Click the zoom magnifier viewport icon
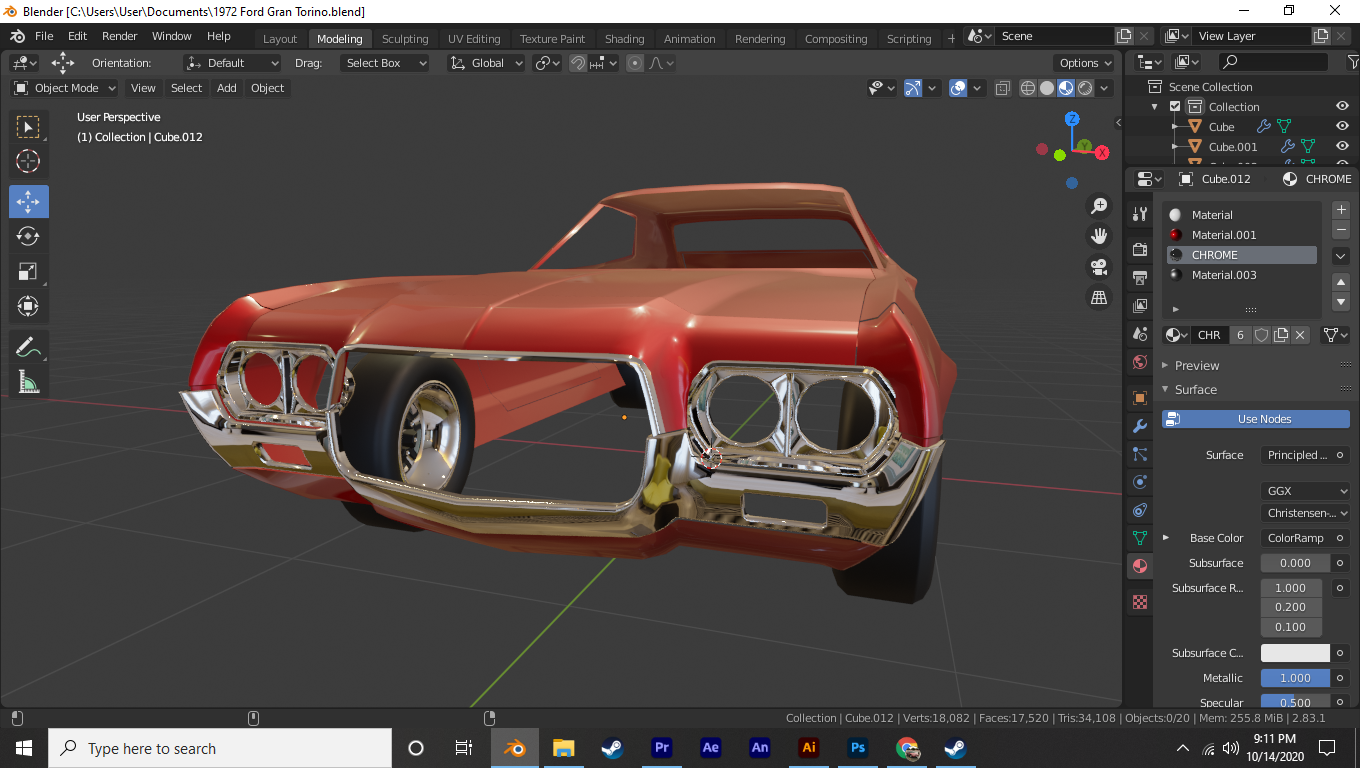This screenshot has width=1360, height=768. pyautogui.click(x=1099, y=206)
